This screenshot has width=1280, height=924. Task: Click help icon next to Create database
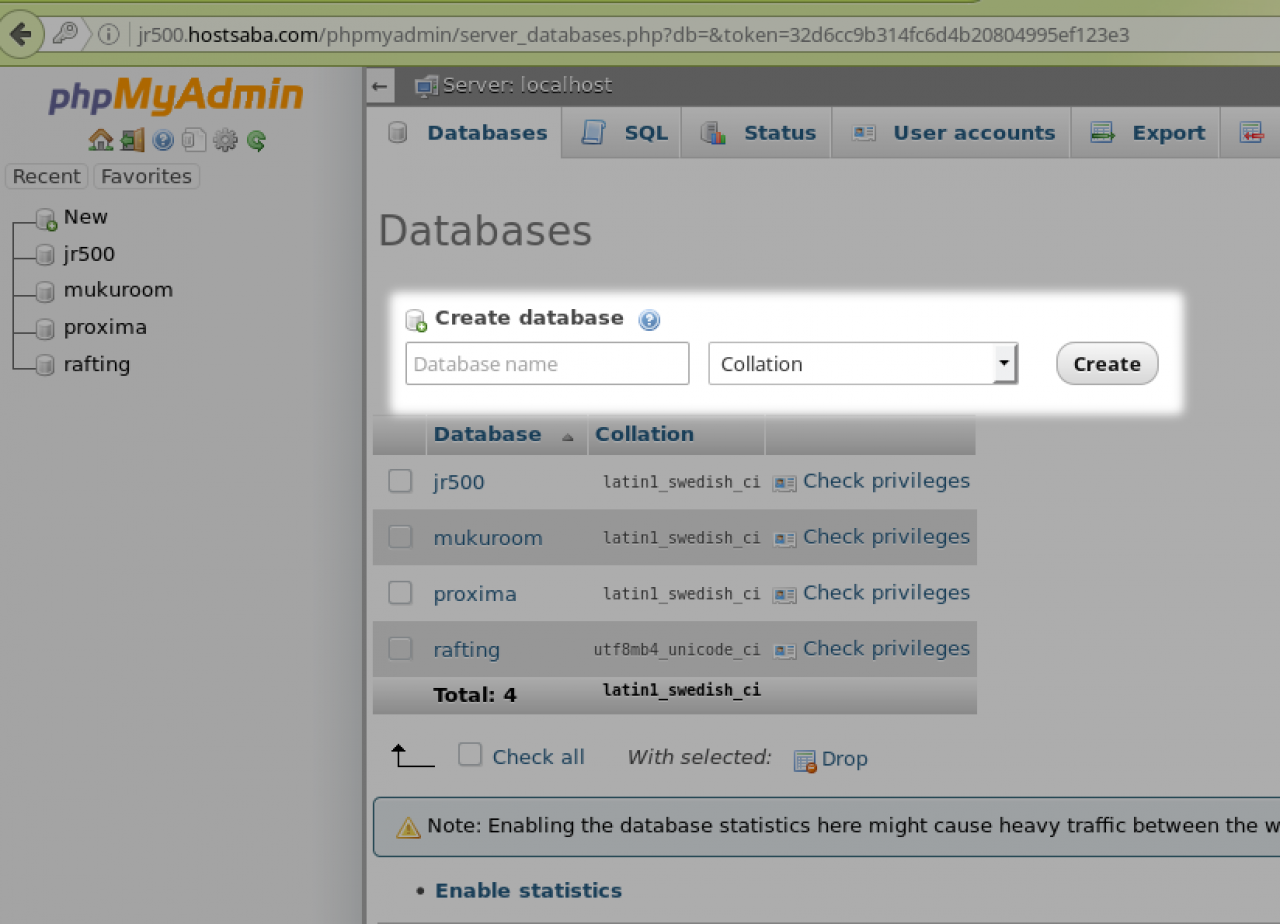pos(649,320)
